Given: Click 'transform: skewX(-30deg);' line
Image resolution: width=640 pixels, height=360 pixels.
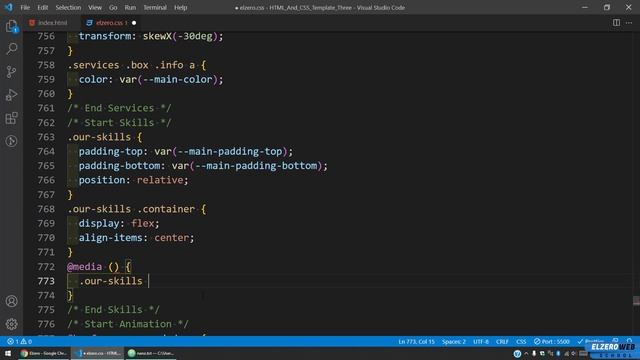Looking at the screenshot, I should pyautogui.click(x=151, y=36).
